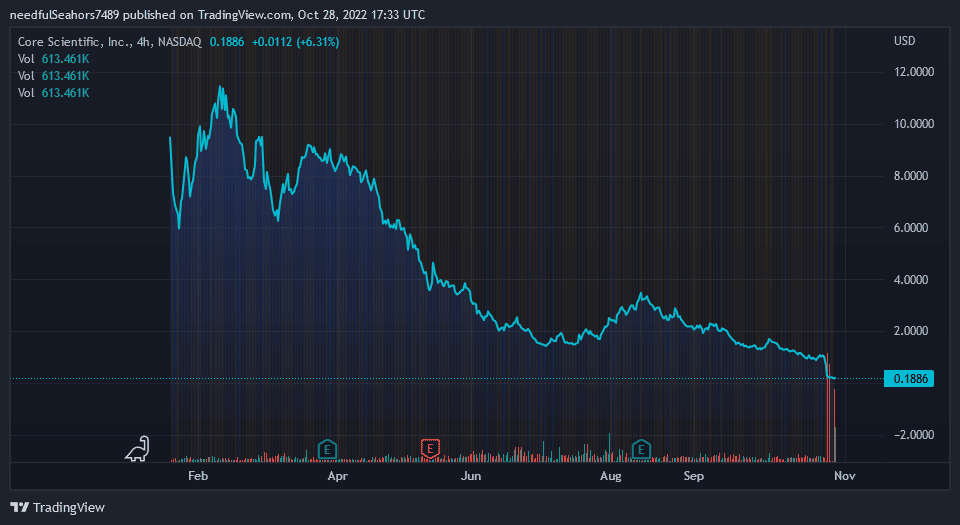Open the USD currency label
Image resolution: width=960 pixels, height=525 pixels.
904,41
